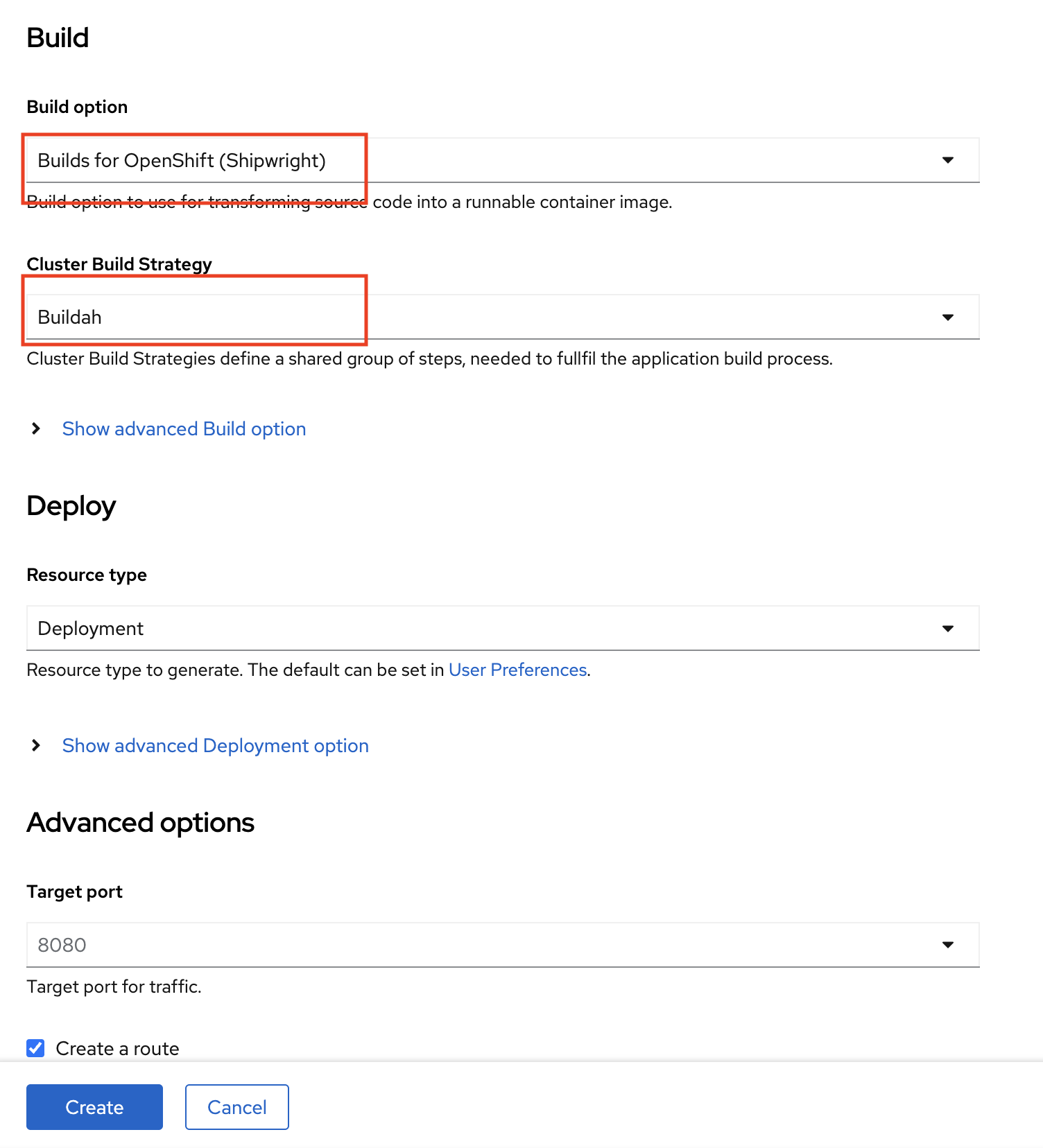Viewport: 1043px width, 1148px height.
Task: Click the Target port caret arrow
Action: [x=948, y=945]
